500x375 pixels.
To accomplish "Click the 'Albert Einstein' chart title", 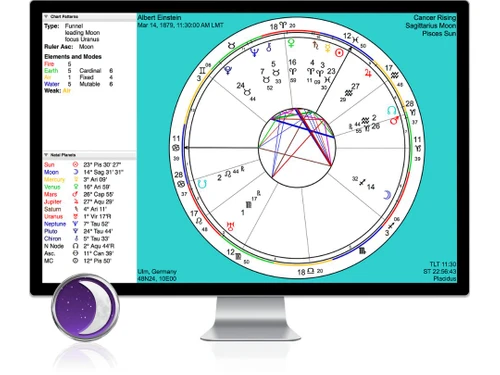I will (x=159, y=17).
